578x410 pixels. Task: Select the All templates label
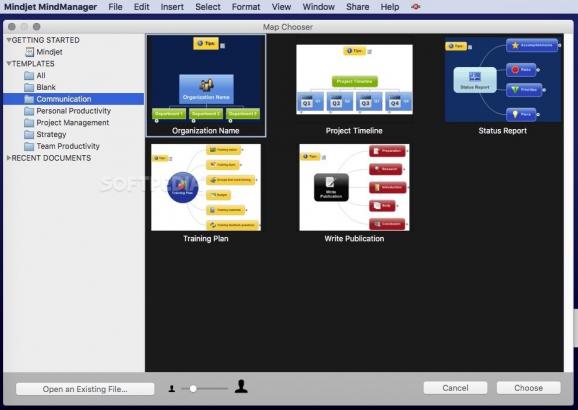[x=41, y=76]
